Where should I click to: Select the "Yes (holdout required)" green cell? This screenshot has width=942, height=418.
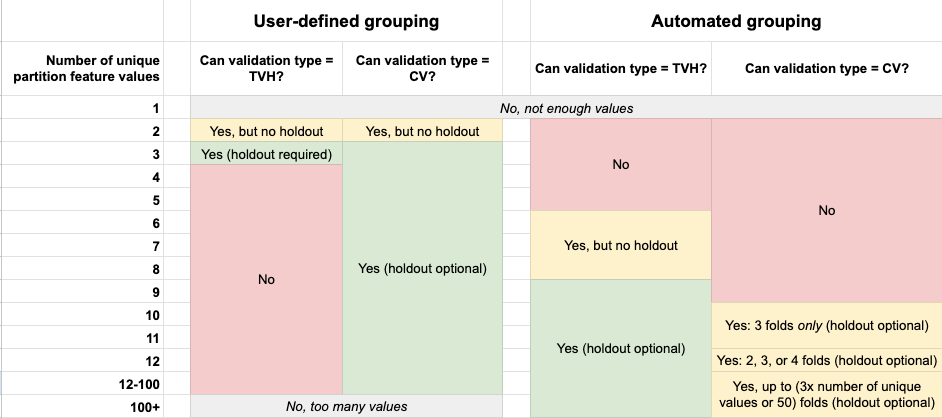coord(266,154)
